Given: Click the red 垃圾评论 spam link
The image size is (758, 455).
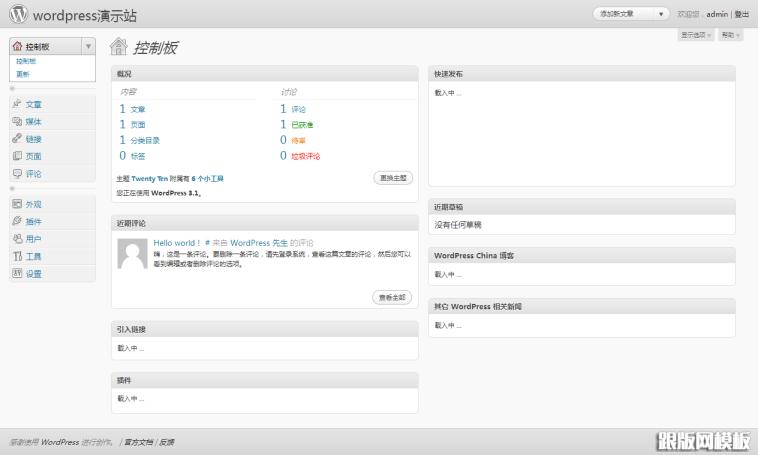Looking at the screenshot, I should [306, 156].
